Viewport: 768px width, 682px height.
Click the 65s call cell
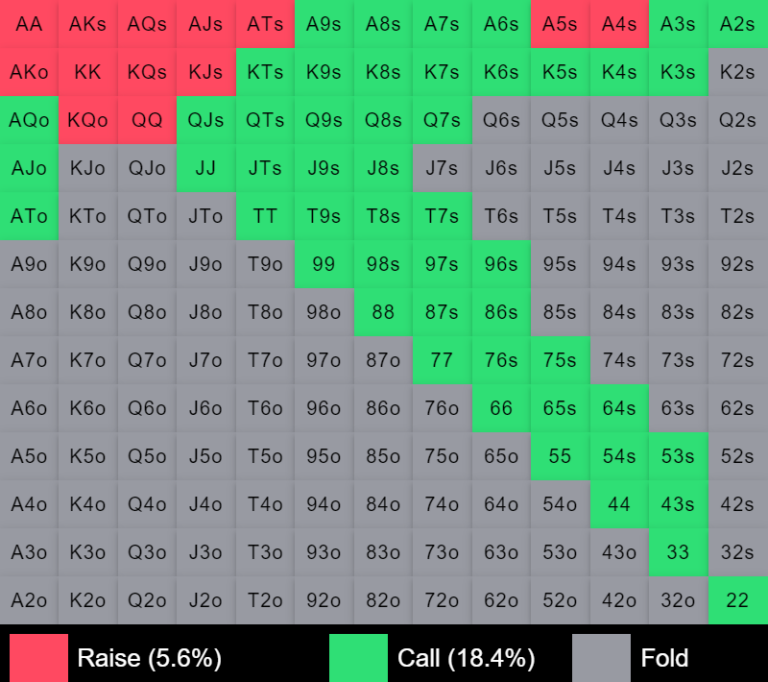click(x=560, y=408)
